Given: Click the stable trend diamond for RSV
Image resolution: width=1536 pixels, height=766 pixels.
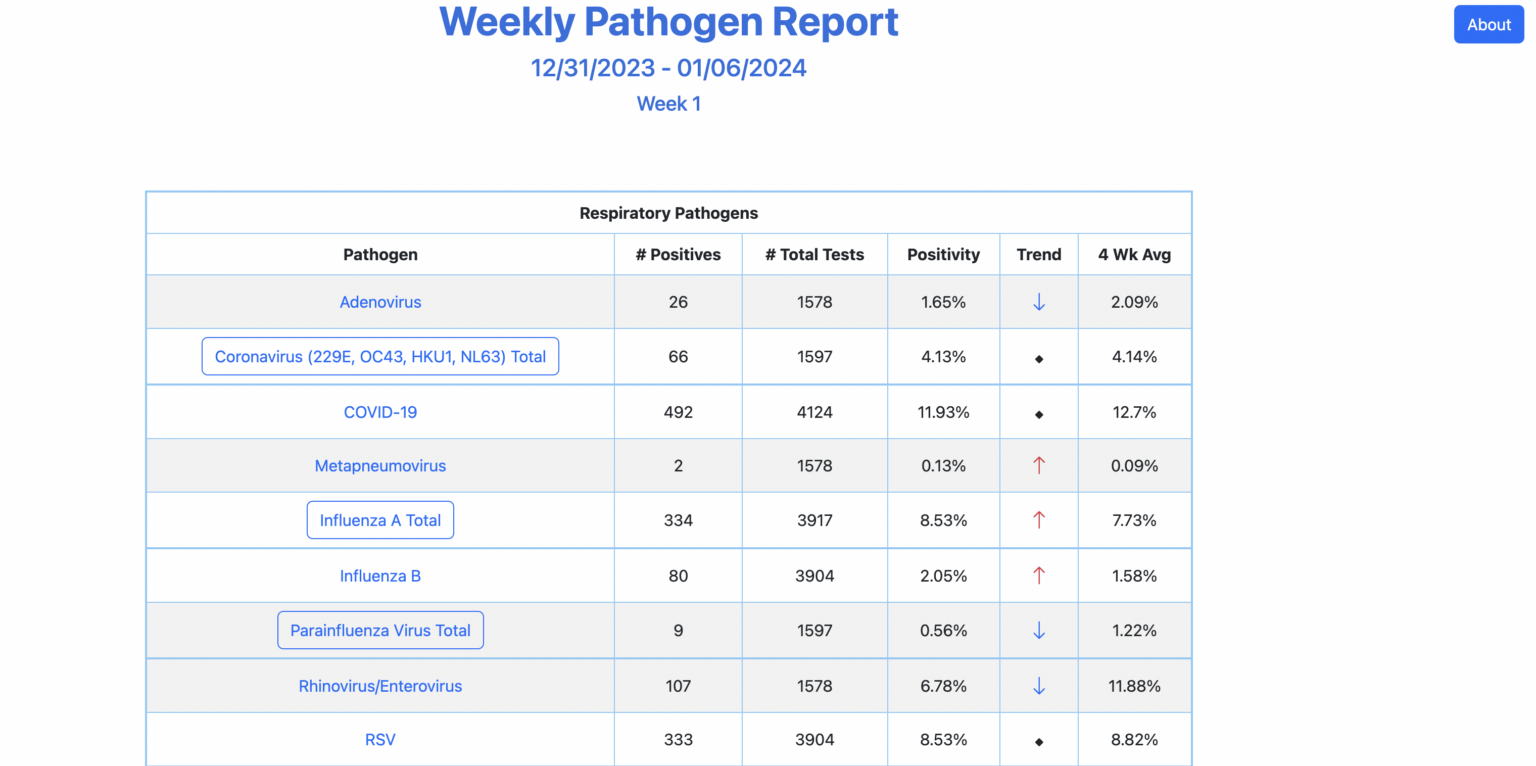Looking at the screenshot, I should pos(1038,739).
